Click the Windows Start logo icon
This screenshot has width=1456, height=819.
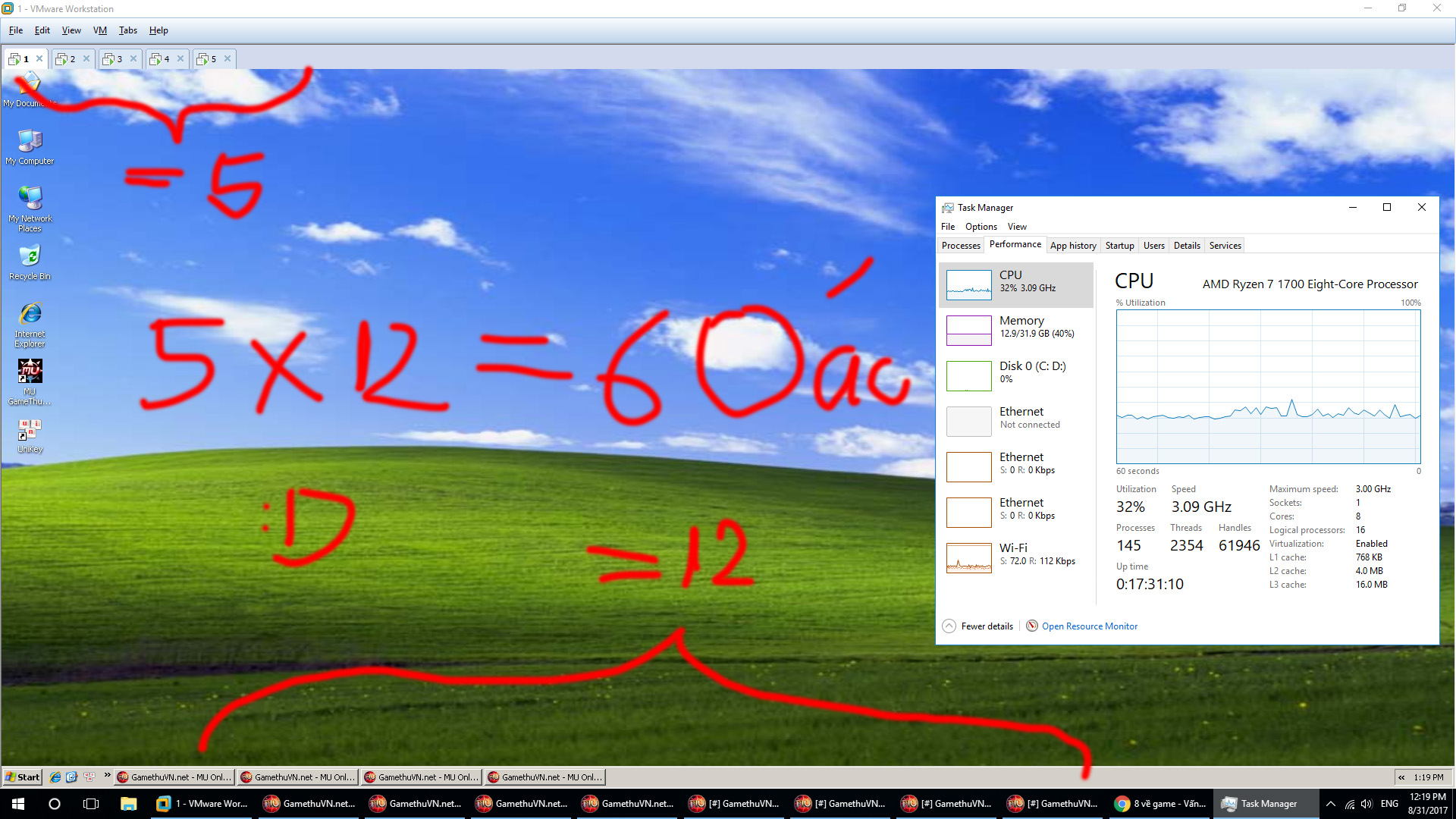[18, 804]
